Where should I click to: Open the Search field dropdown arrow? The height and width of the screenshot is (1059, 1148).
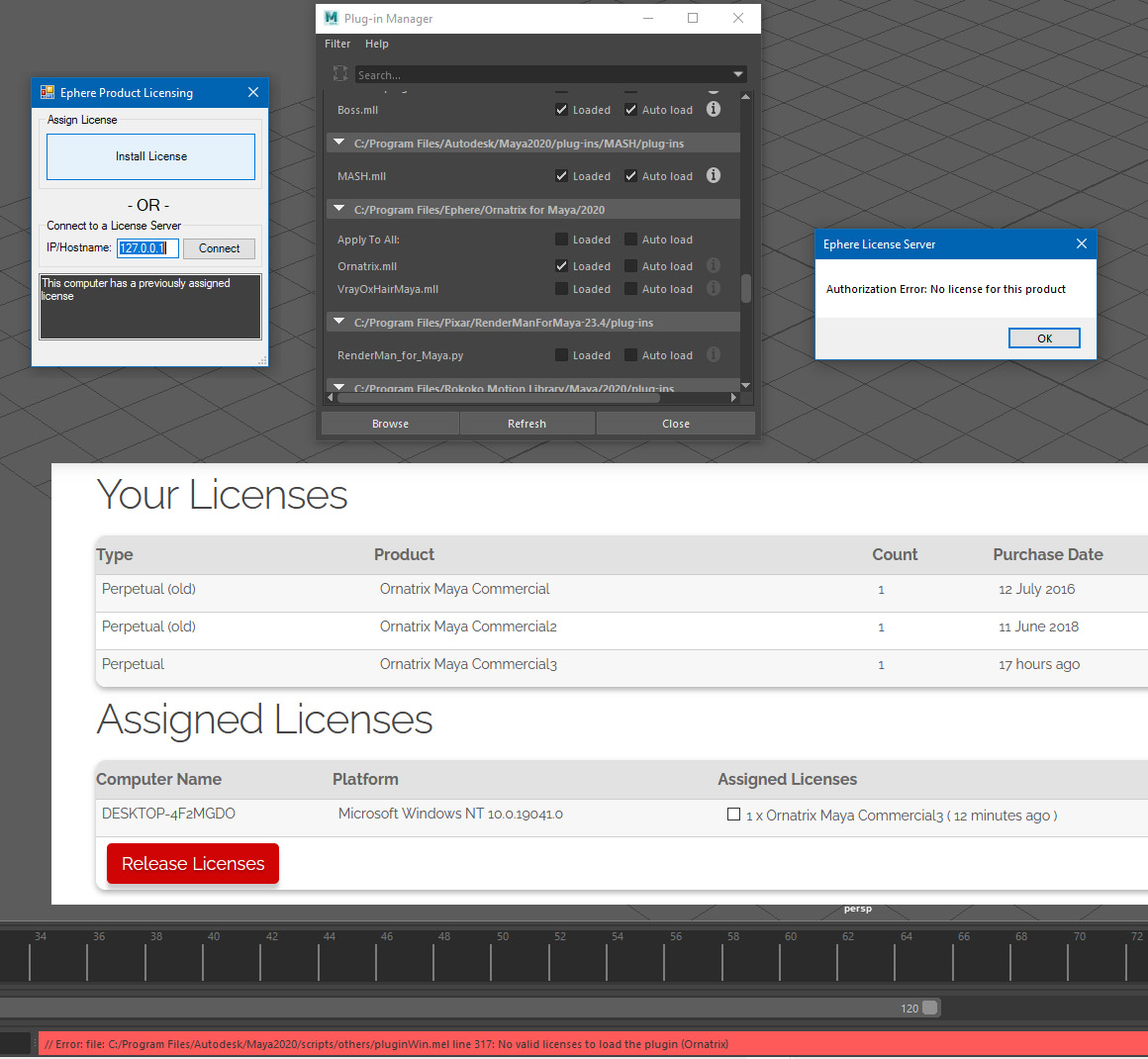(738, 74)
